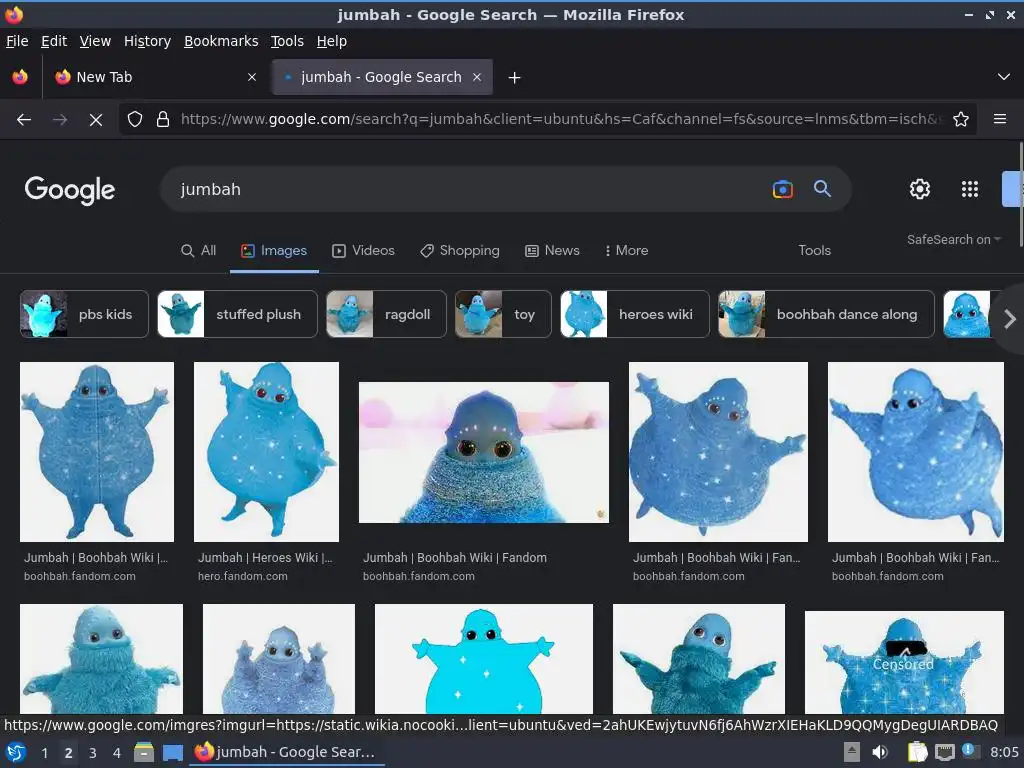Click the taskbar start menu icon
Screen dimensions: 1024x768
[x=16, y=753]
